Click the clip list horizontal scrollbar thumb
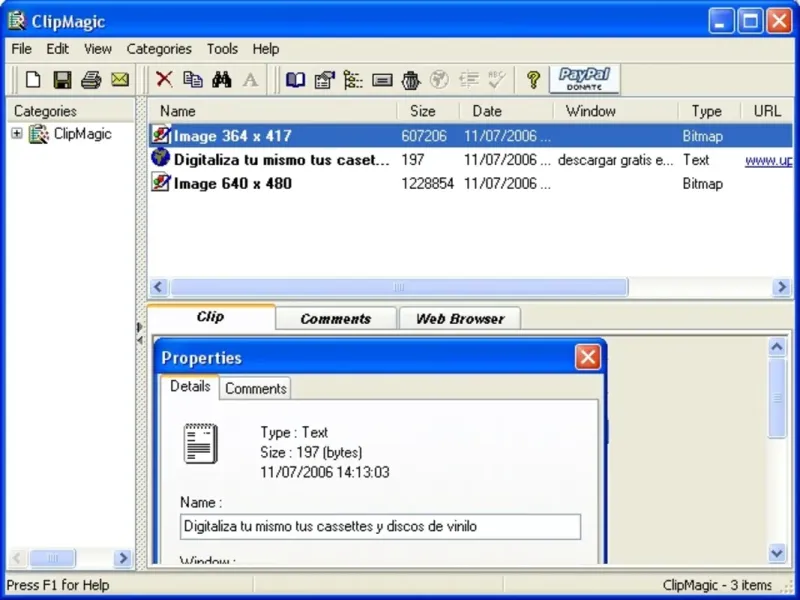Viewport: 800px width, 600px height. pos(399,287)
